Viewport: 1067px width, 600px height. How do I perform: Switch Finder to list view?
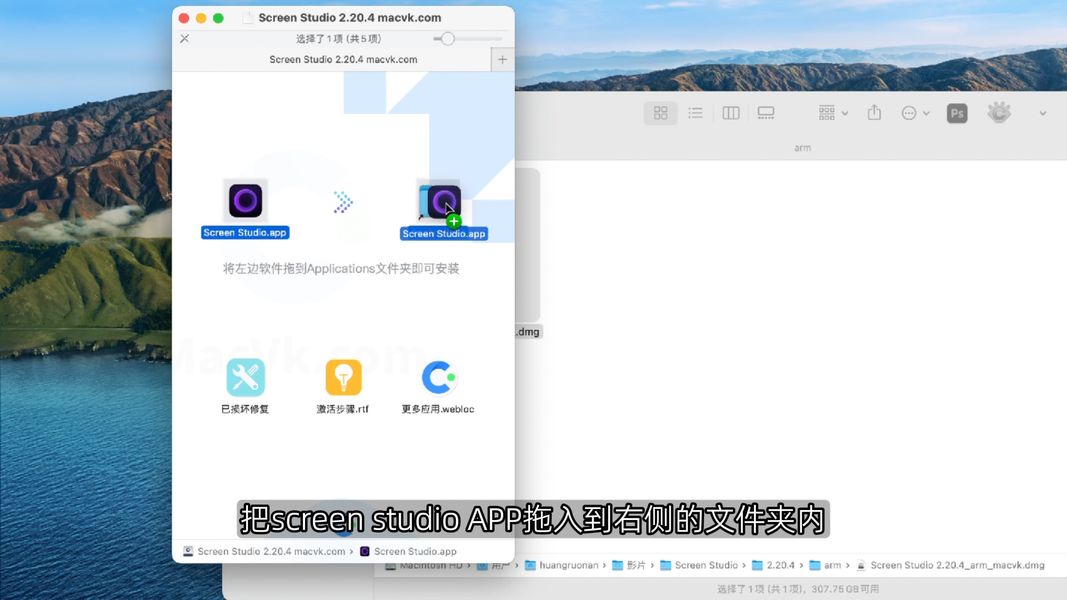695,113
